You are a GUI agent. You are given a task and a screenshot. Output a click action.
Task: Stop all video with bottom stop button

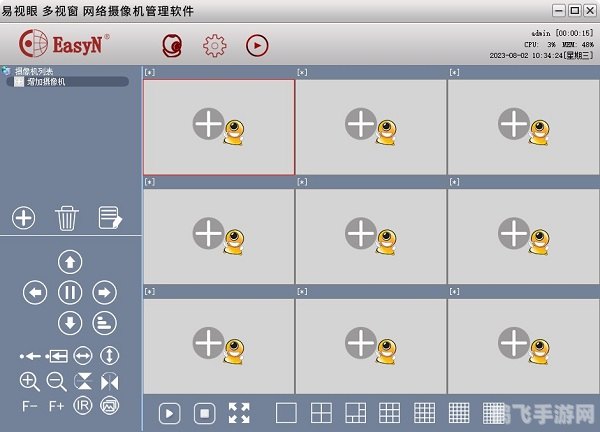click(204, 412)
